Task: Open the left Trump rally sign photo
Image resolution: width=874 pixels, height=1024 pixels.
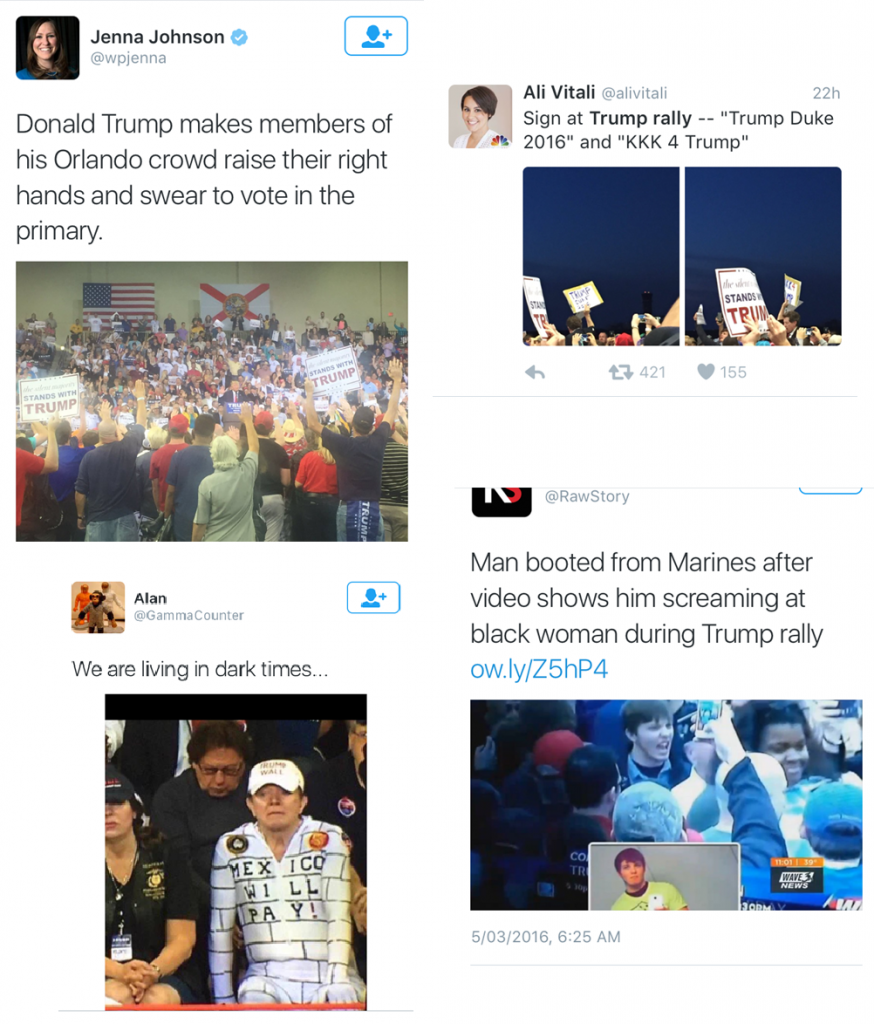Action: 601,256
